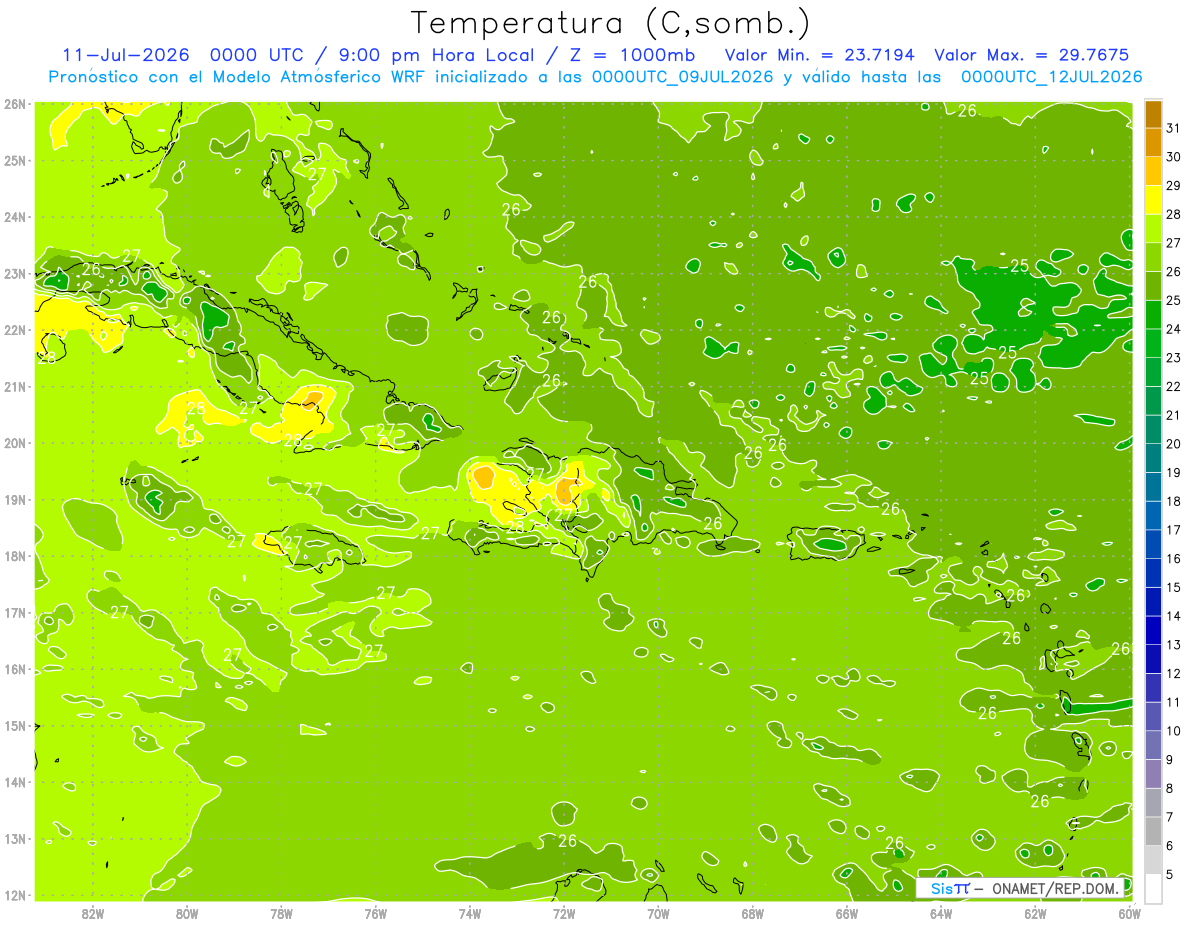The width and height of the screenshot is (1200, 927).
Task: Click the "24N" latitude axis label
Action: (15, 217)
